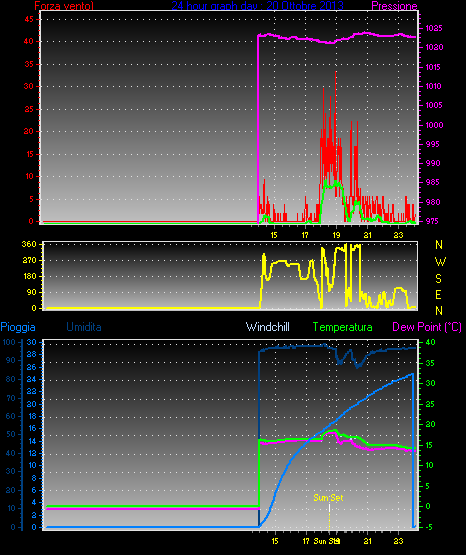Screen dimensions: 466x555
Task: Click the compass letter E beside the direction graph
Action: click(x=438, y=294)
